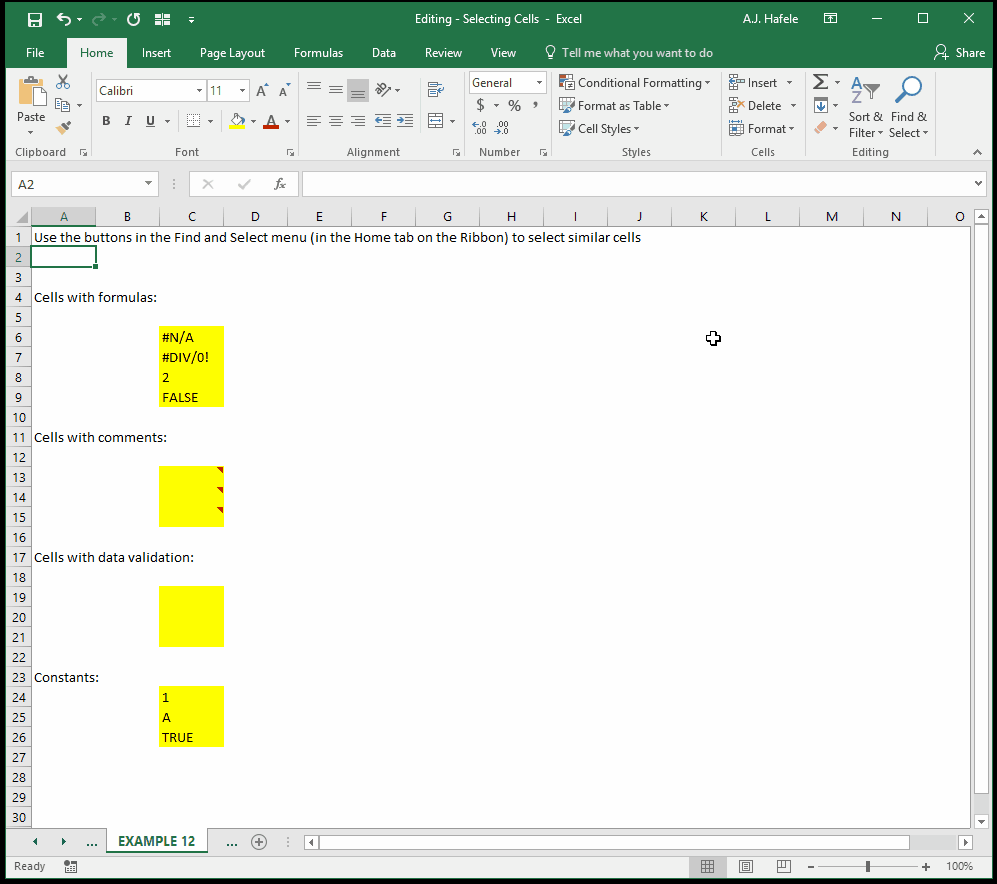Toggle Underline formatting
The image size is (997, 884).
click(150, 121)
